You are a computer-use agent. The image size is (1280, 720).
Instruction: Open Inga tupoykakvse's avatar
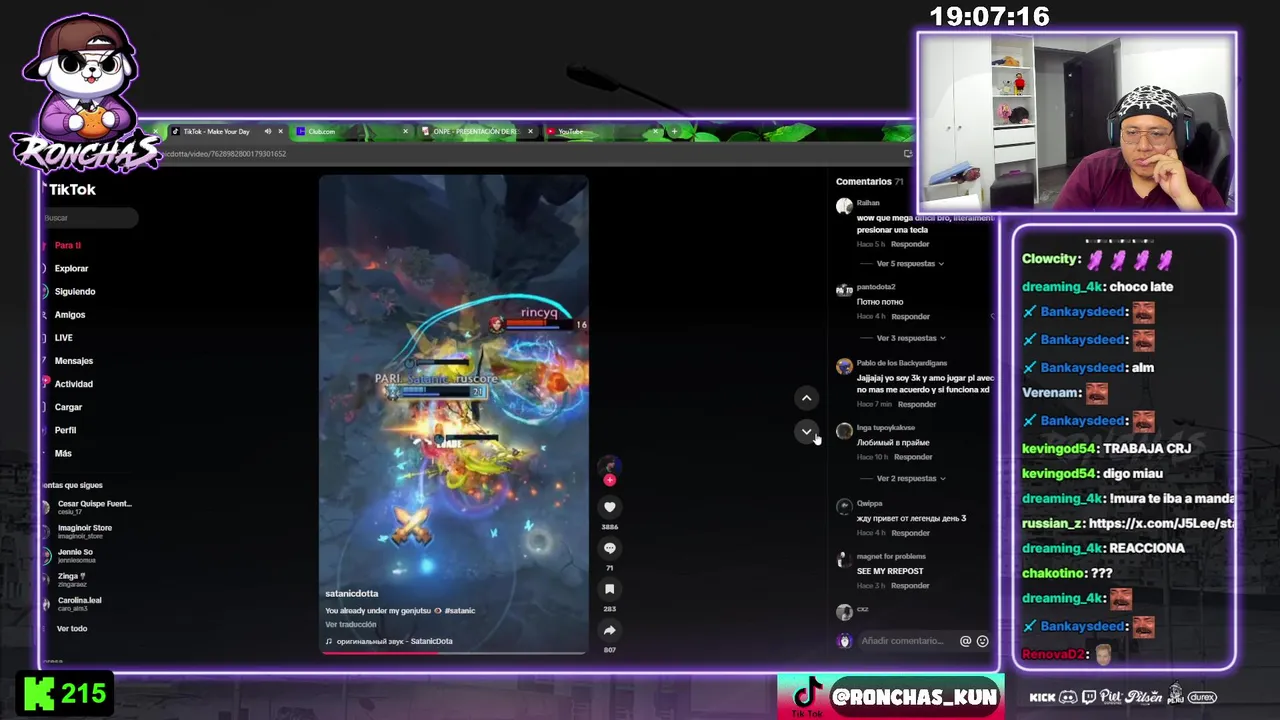click(x=844, y=432)
